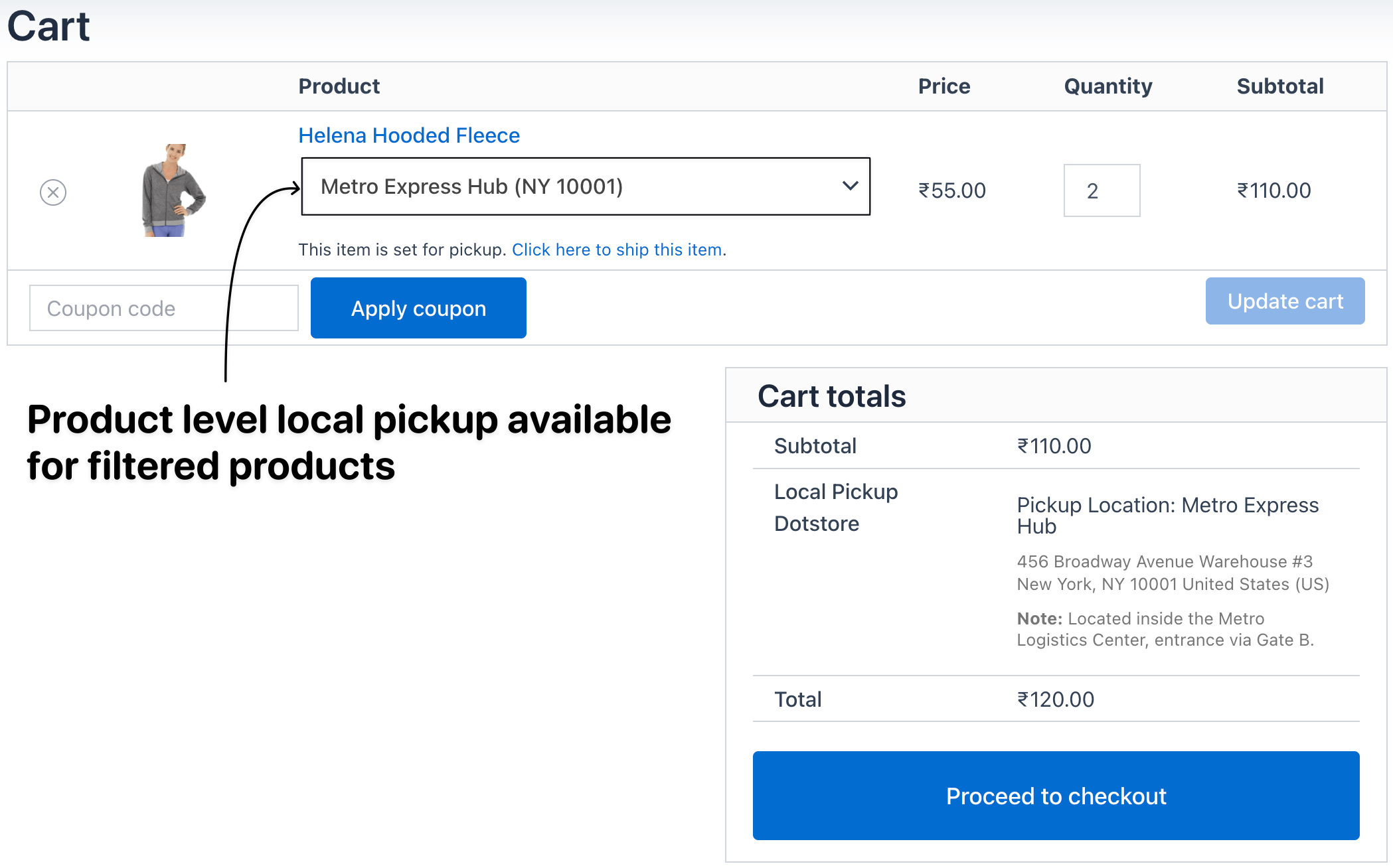Viewport: 1393px width, 868px height.
Task: Open the Helena Hooded Fleece product page
Action: click(409, 135)
